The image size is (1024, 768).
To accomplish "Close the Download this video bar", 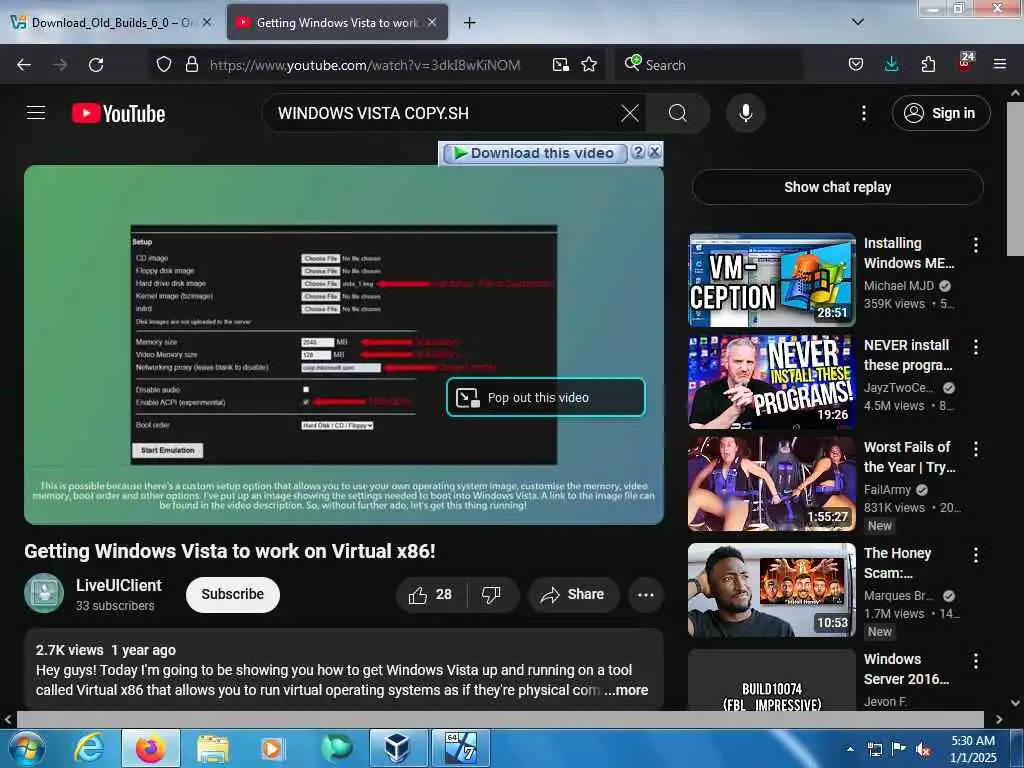I will pos(654,152).
